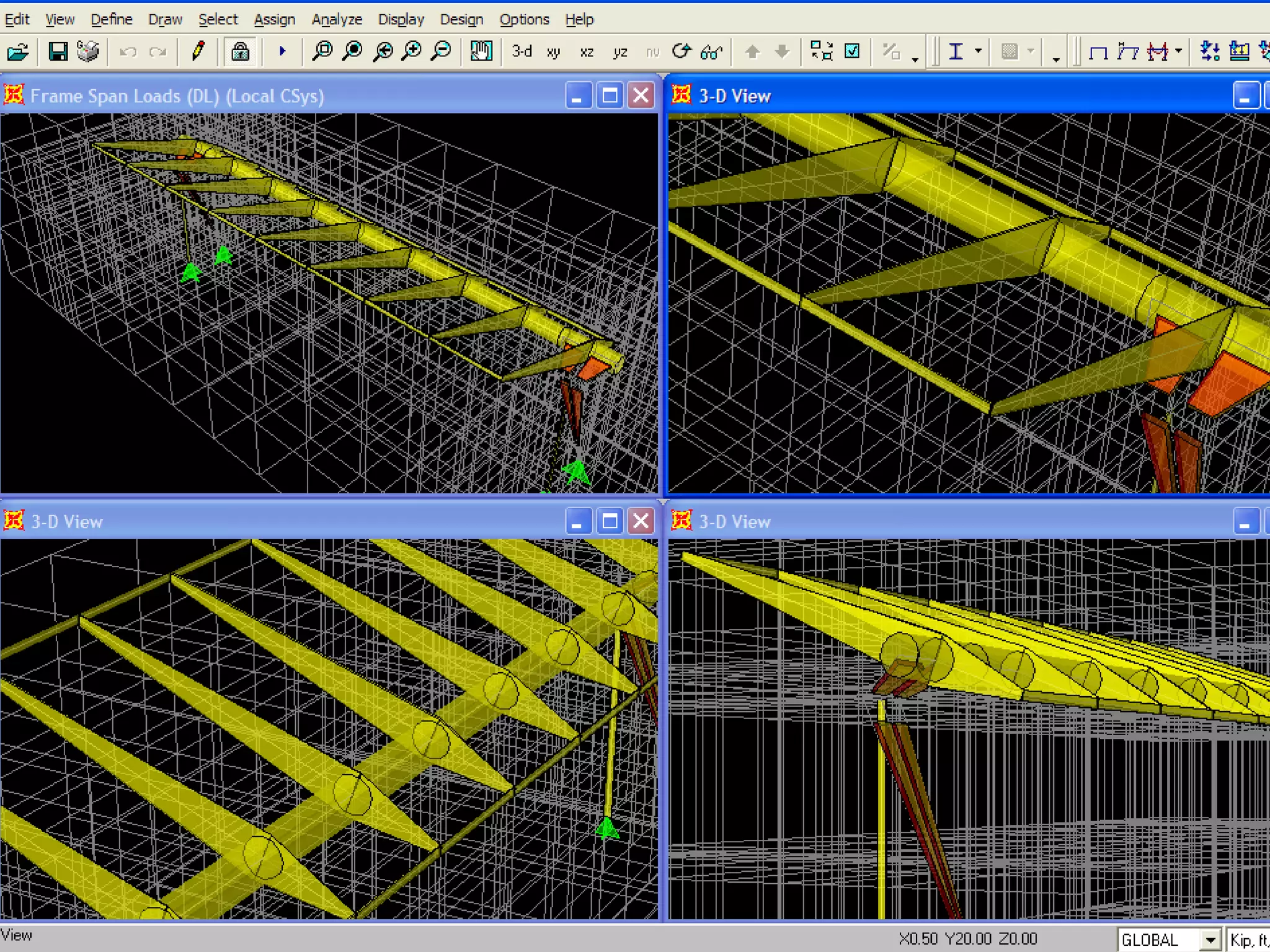Select the Pan hand tool
Screen dimensions: 1270x952
click(x=481, y=51)
